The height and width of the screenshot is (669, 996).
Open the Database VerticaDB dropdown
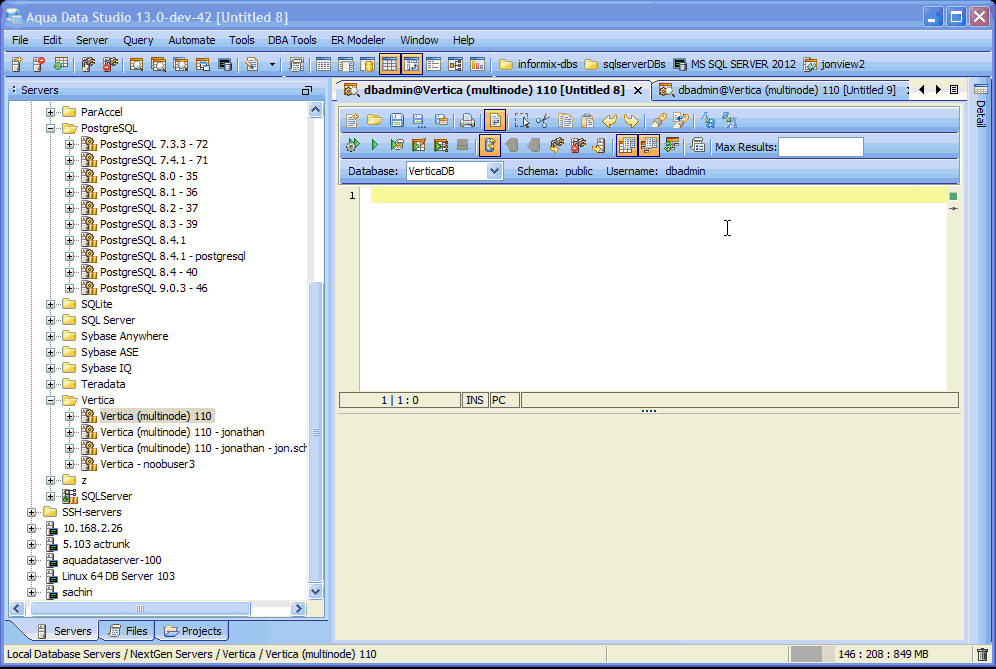point(494,171)
